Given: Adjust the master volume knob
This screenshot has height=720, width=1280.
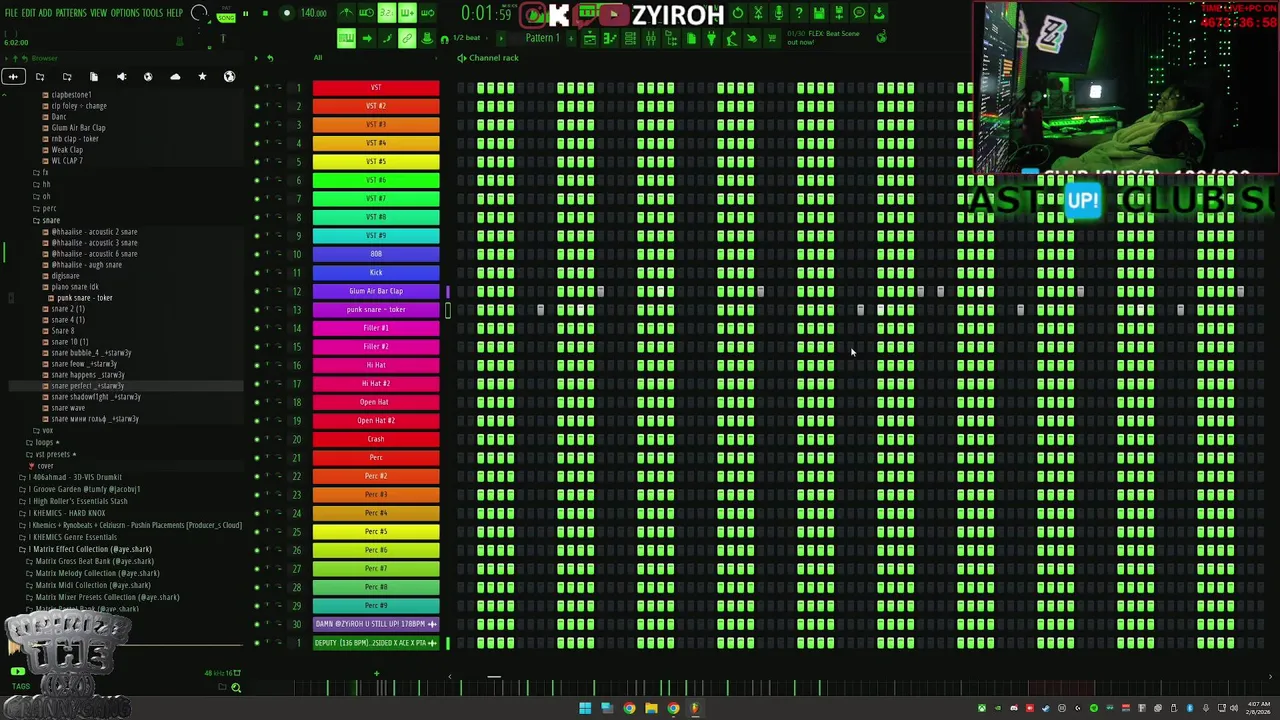Looking at the screenshot, I should click(199, 13).
